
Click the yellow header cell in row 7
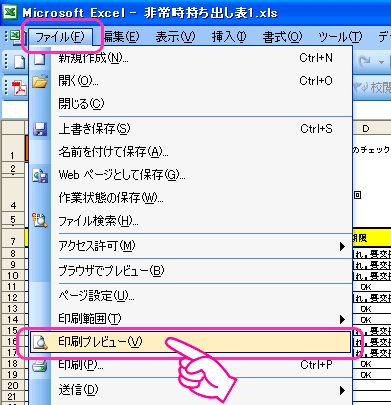372,238
